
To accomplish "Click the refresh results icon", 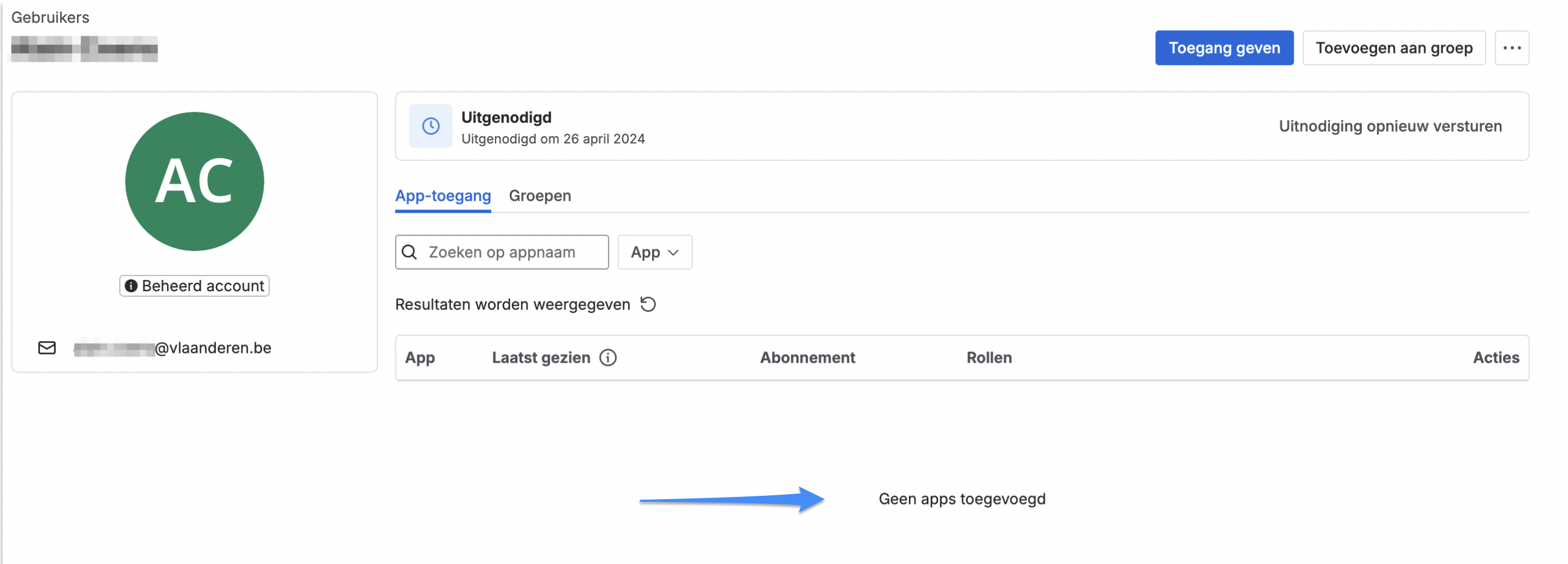I will point(648,304).
